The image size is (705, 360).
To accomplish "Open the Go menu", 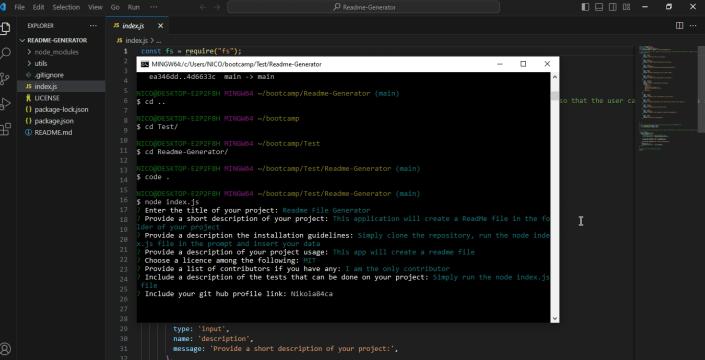I will 115,7.
